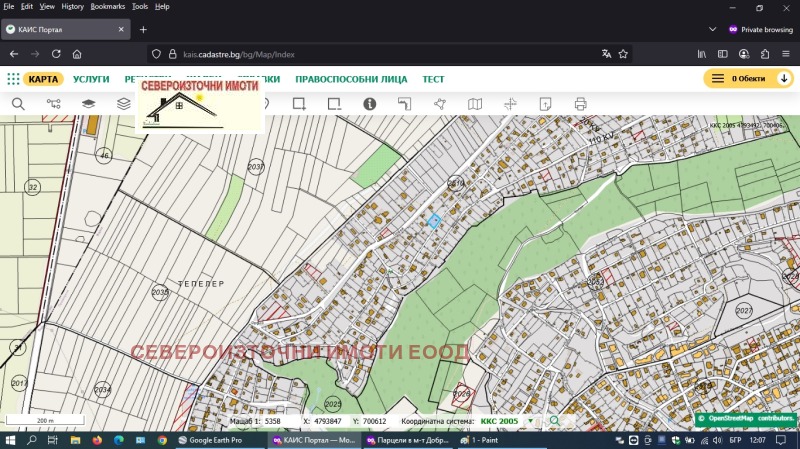The height and width of the screenshot is (449, 800).
Task: Open the УСЛУГИ navigation item
Action: point(91,79)
